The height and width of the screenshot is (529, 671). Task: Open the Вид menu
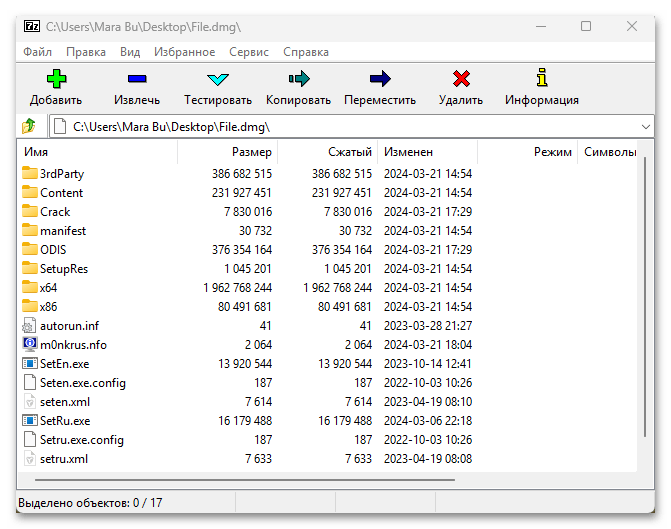[130, 52]
